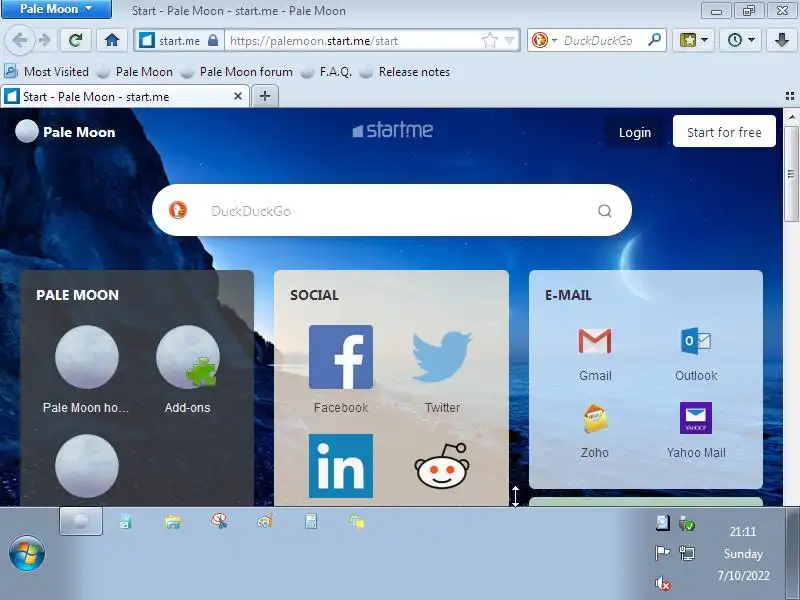Open the Pale Moon application menu

pyautogui.click(x=56, y=9)
